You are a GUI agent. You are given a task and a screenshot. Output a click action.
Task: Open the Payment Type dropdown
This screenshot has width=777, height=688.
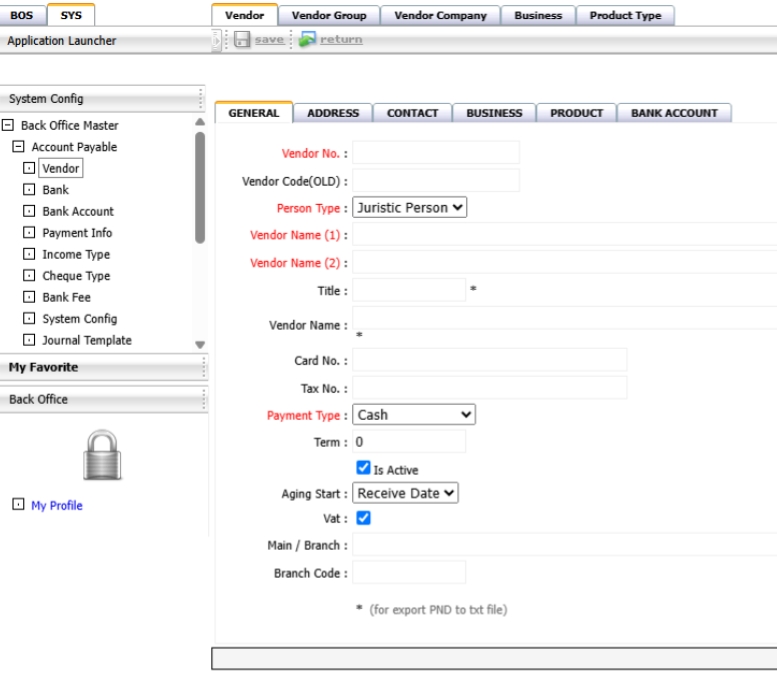point(414,415)
